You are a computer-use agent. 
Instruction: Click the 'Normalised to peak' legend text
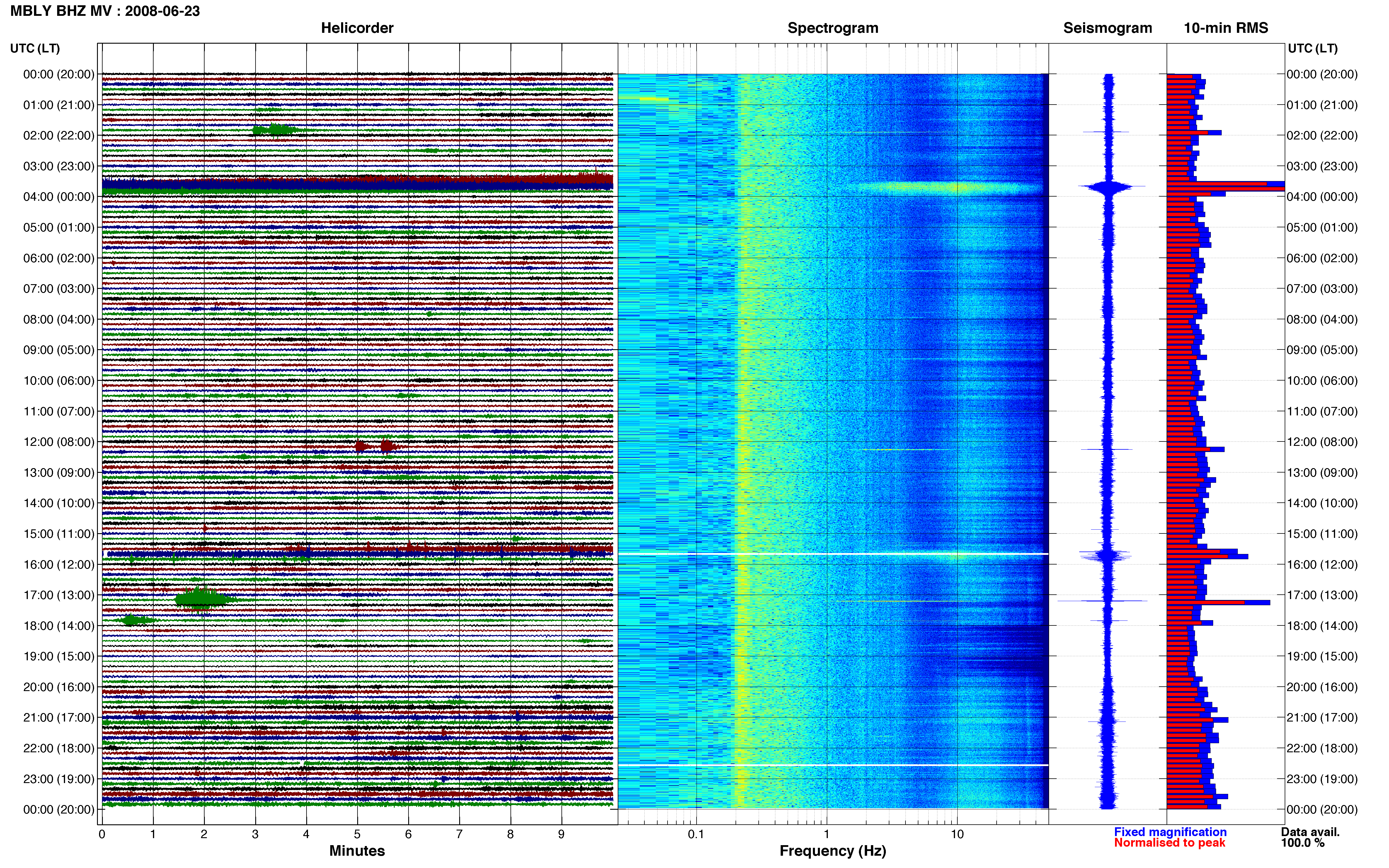click(x=1170, y=843)
